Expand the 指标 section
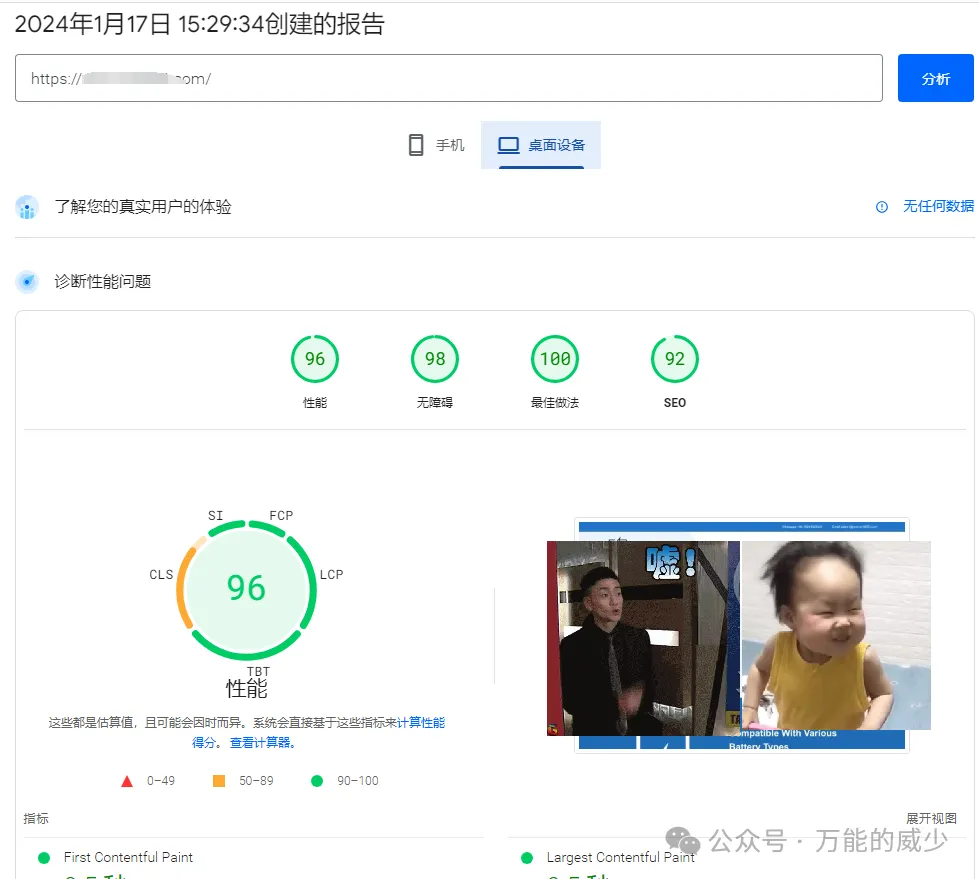Image resolution: width=979 pixels, height=879 pixels. coord(35,818)
